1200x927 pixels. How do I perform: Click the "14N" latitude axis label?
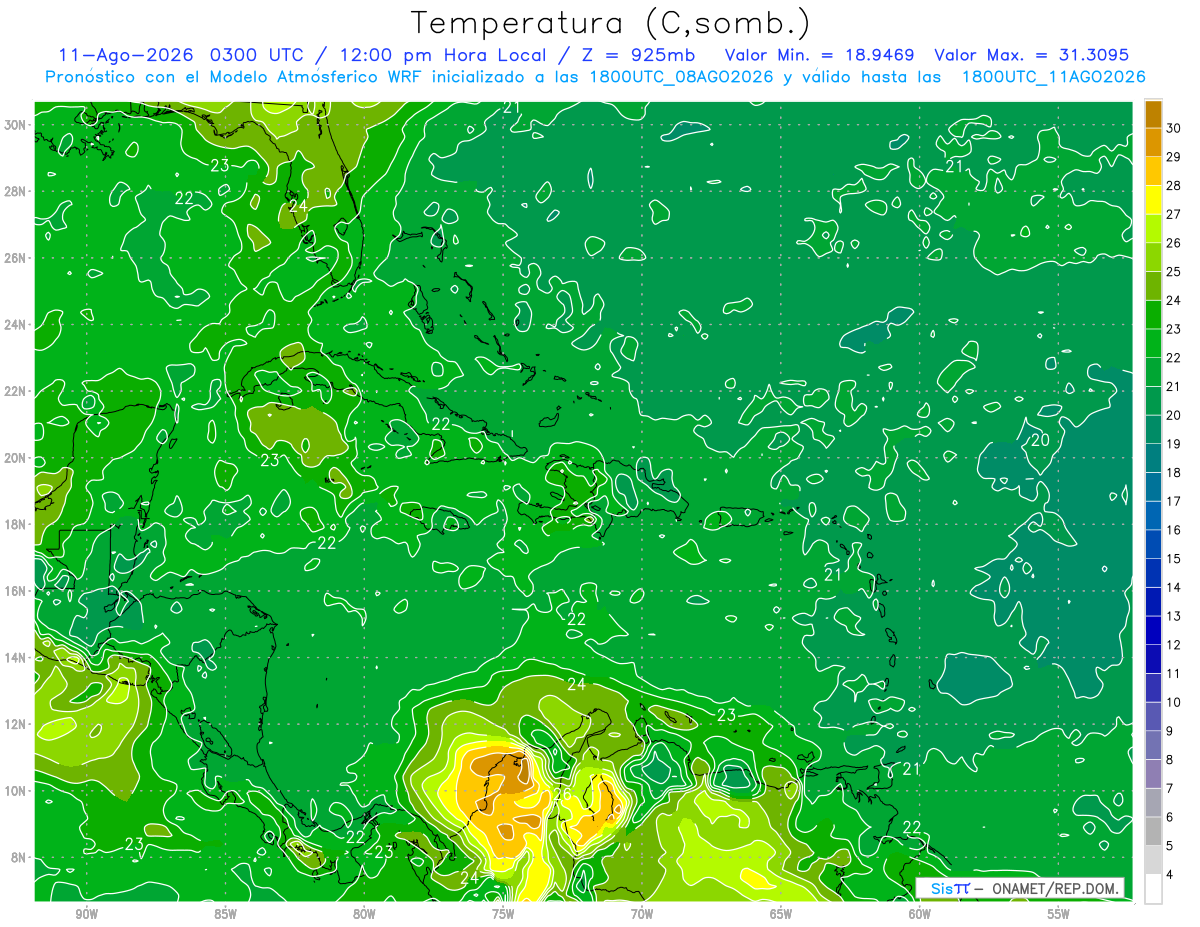15,657
